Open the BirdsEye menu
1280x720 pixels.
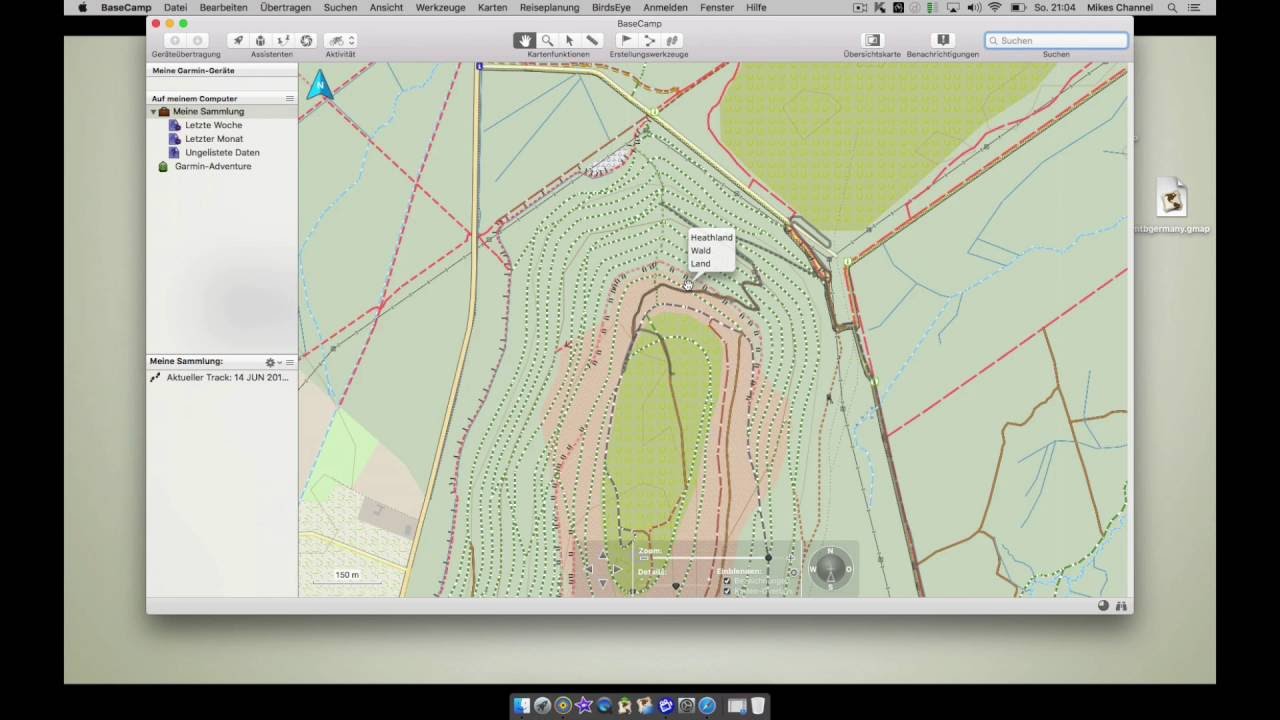611,7
